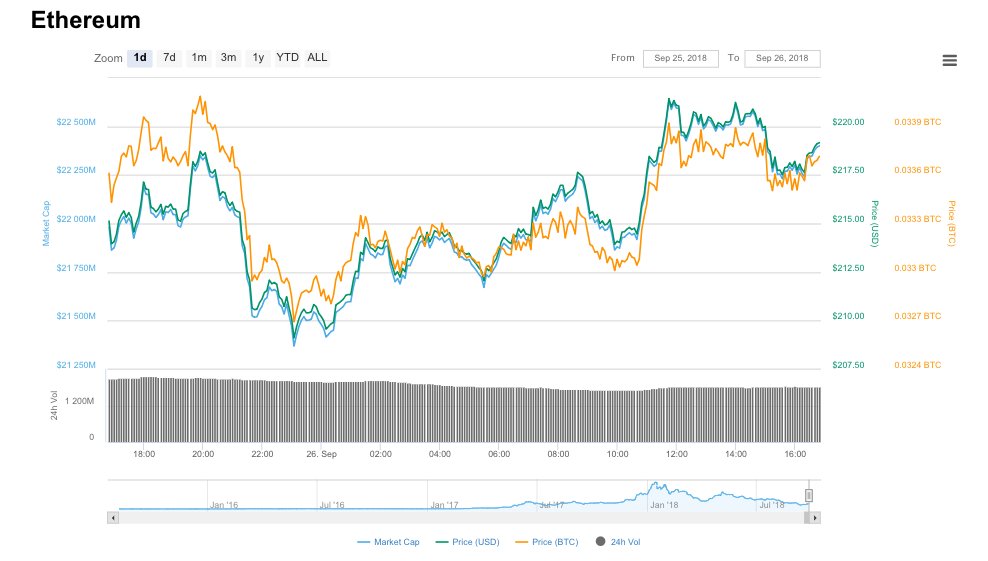This screenshot has width=988, height=561.
Task: Click the navigator left scroll arrow
Action: [113, 518]
